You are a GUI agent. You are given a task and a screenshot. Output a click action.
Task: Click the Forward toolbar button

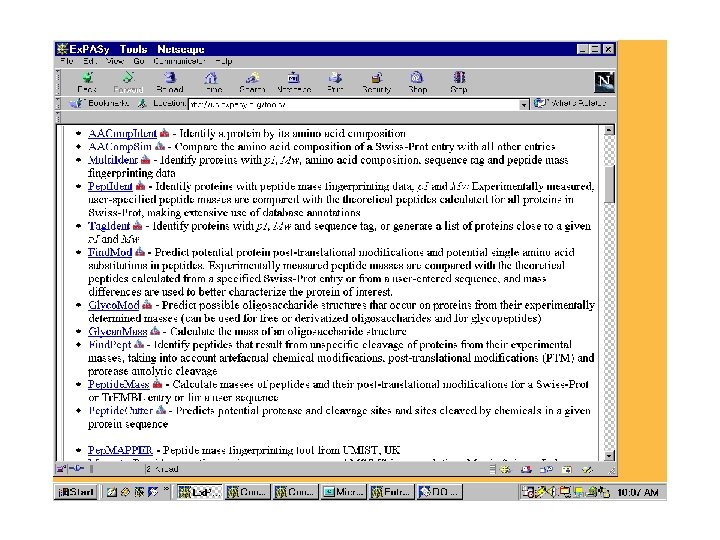point(128,83)
